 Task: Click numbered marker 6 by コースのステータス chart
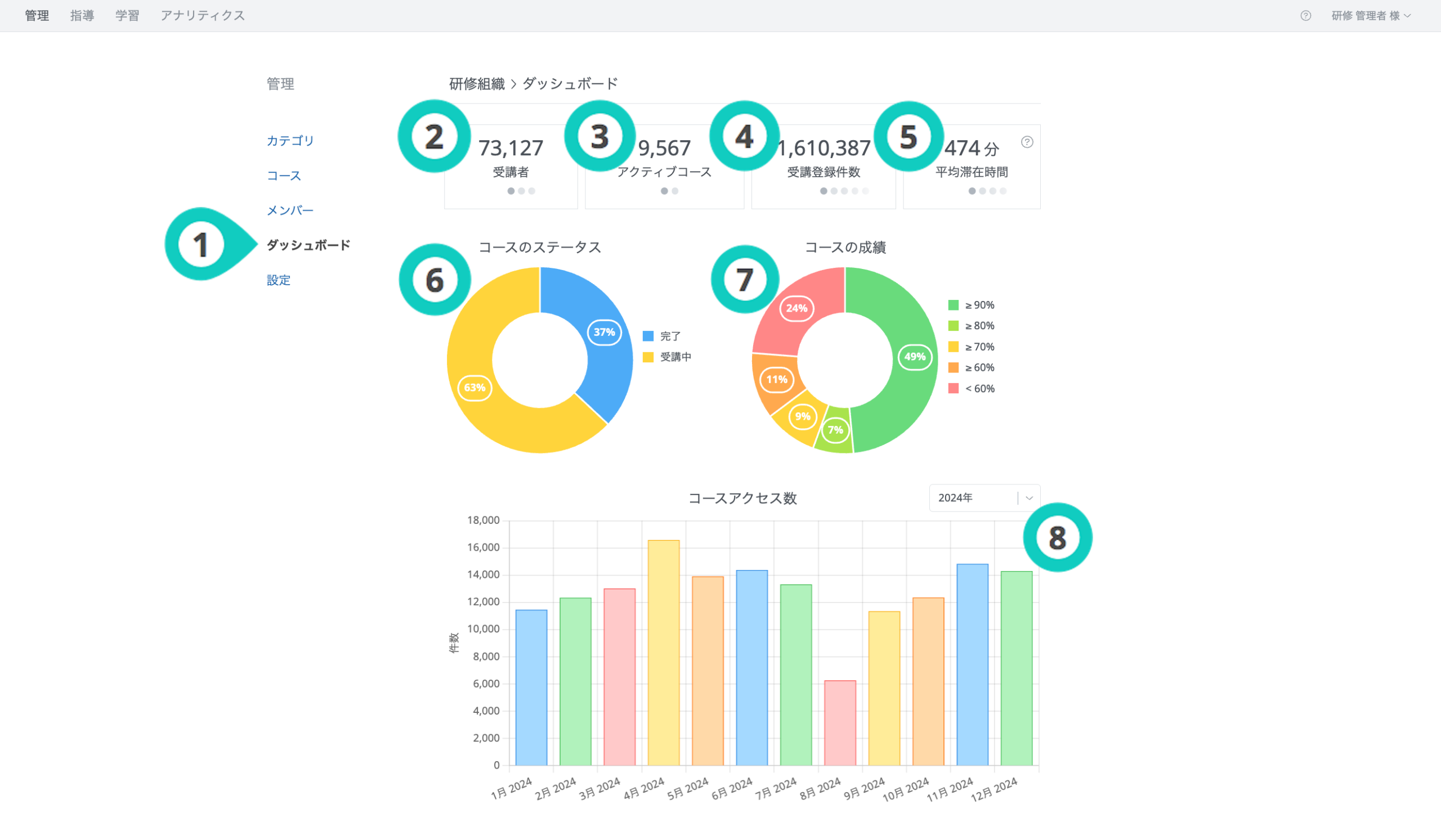435,280
